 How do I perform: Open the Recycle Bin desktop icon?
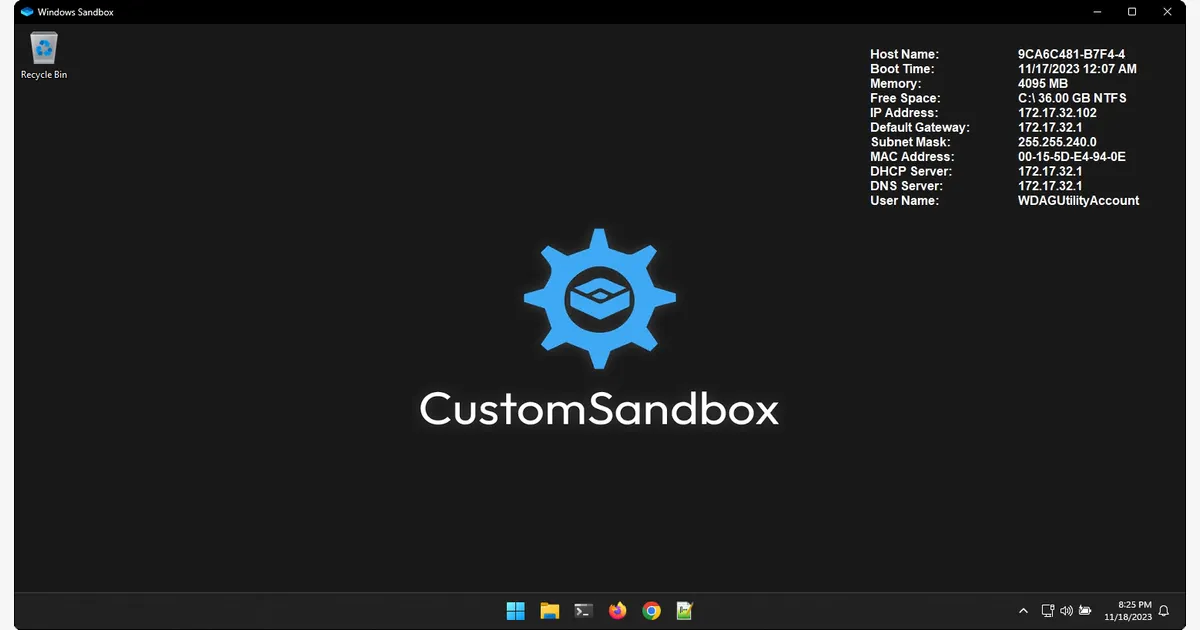(x=44, y=56)
